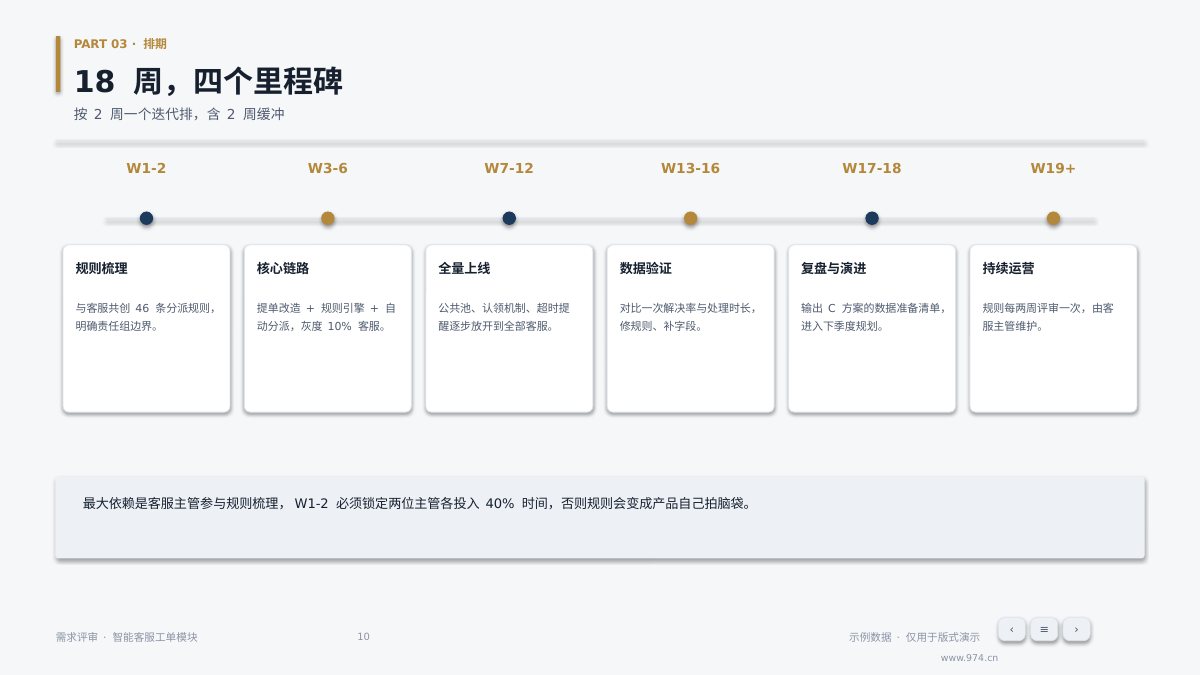Select the W7-12 timeline dot
Screen dimensions: 1200x675
509,218
